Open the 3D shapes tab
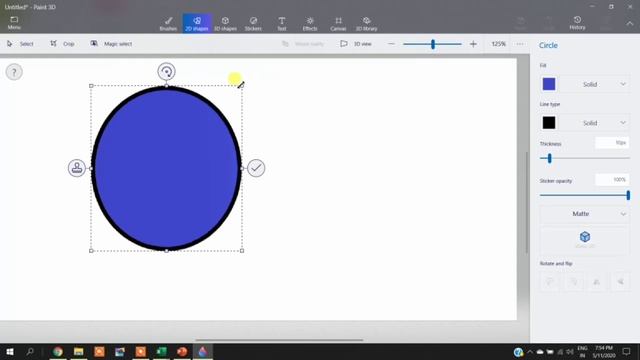Screen dimensions: 640x360 click(x=225, y=24)
